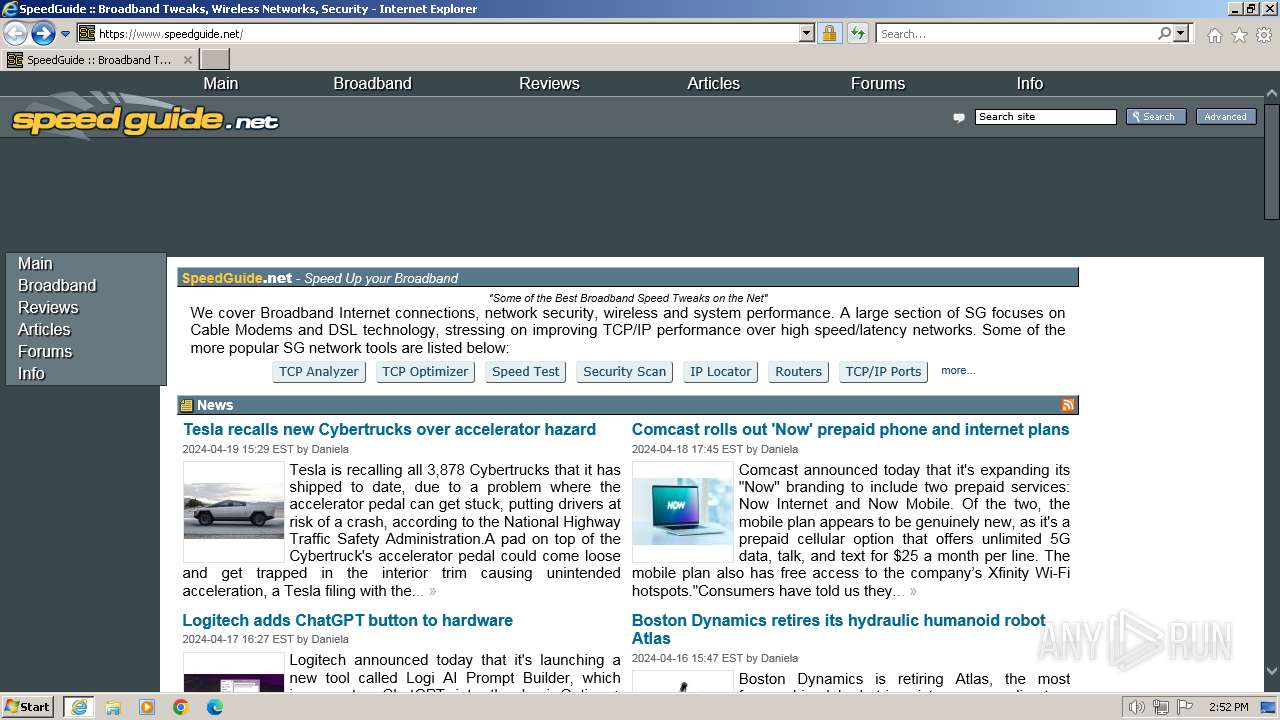Launch Google Chrome from the taskbar
1280x720 pixels.
click(181, 707)
